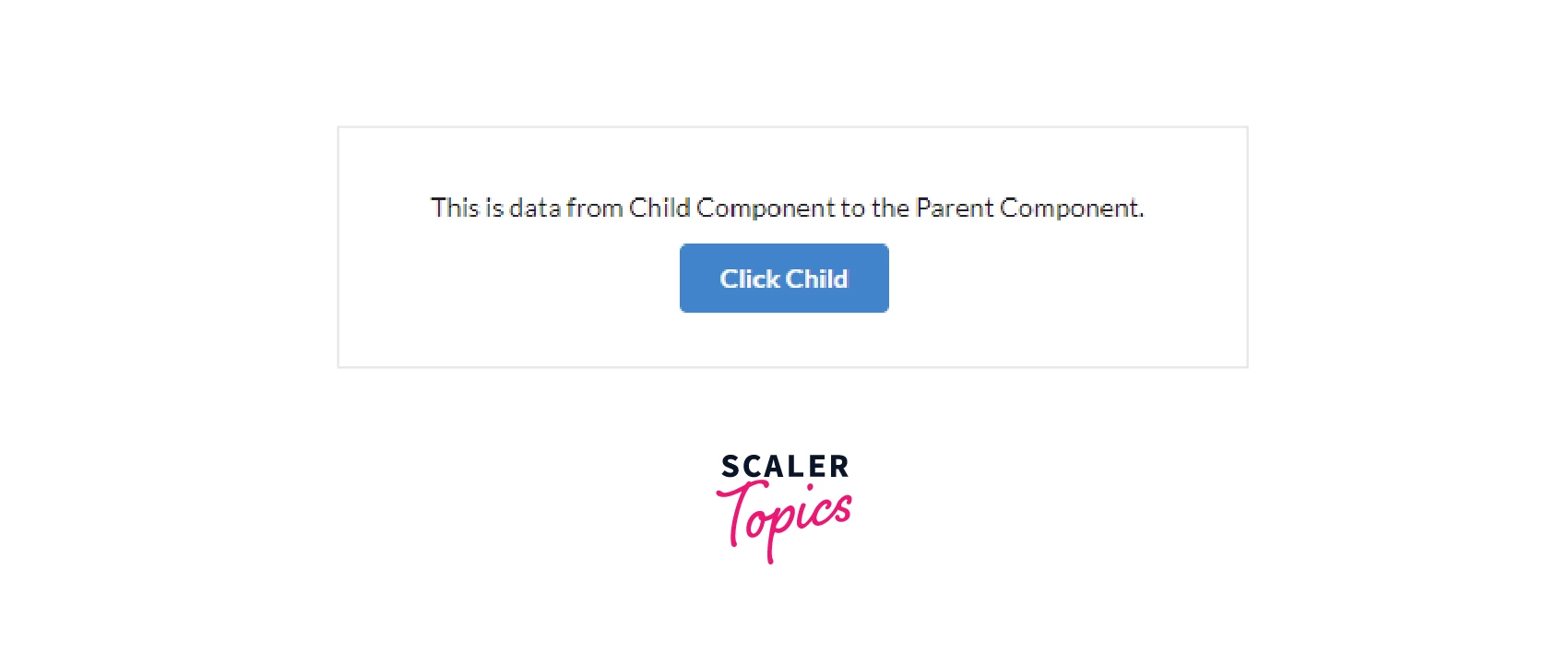Click the words "to the" in the sentence

pyautogui.click(x=874, y=208)
